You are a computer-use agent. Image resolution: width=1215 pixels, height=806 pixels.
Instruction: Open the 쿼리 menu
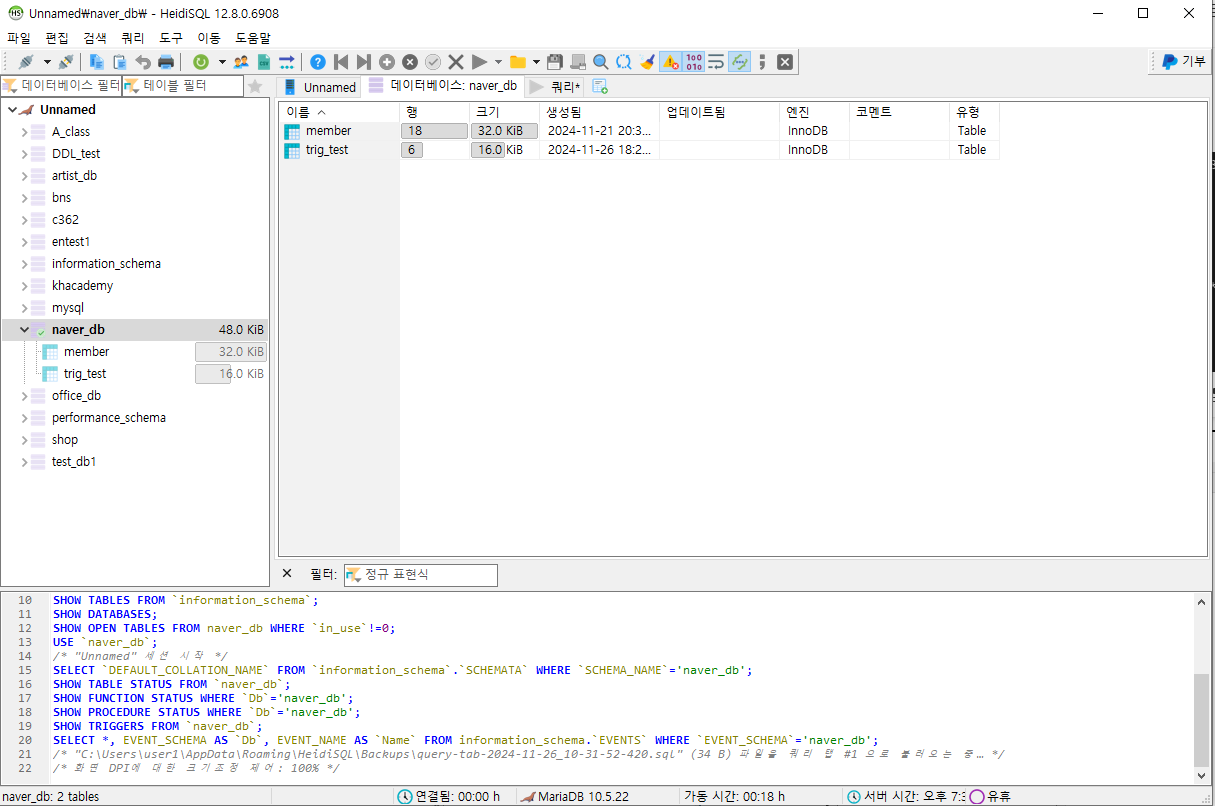click(x=133, y=38)
